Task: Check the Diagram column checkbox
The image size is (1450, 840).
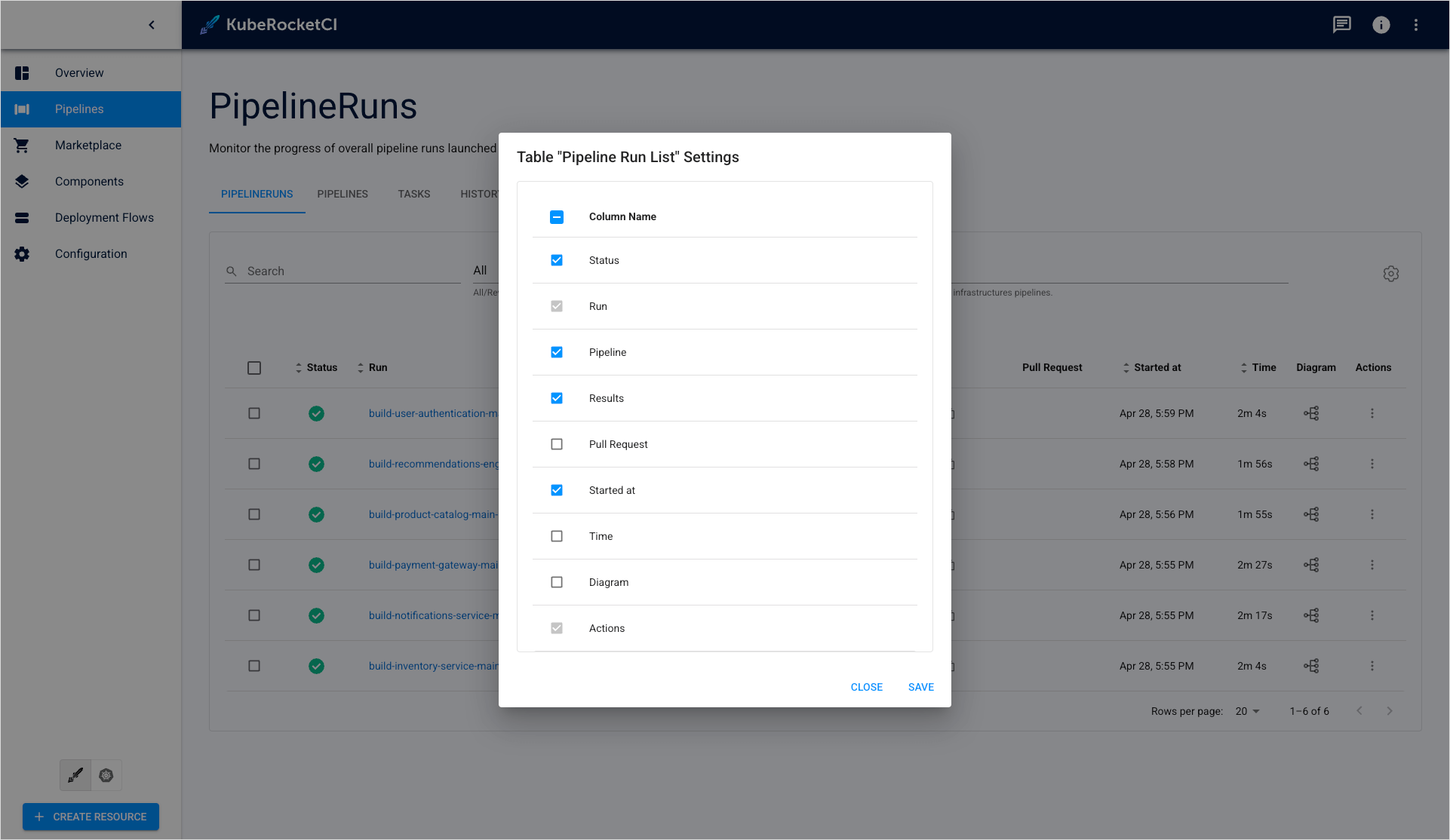Action: (557, 582)
